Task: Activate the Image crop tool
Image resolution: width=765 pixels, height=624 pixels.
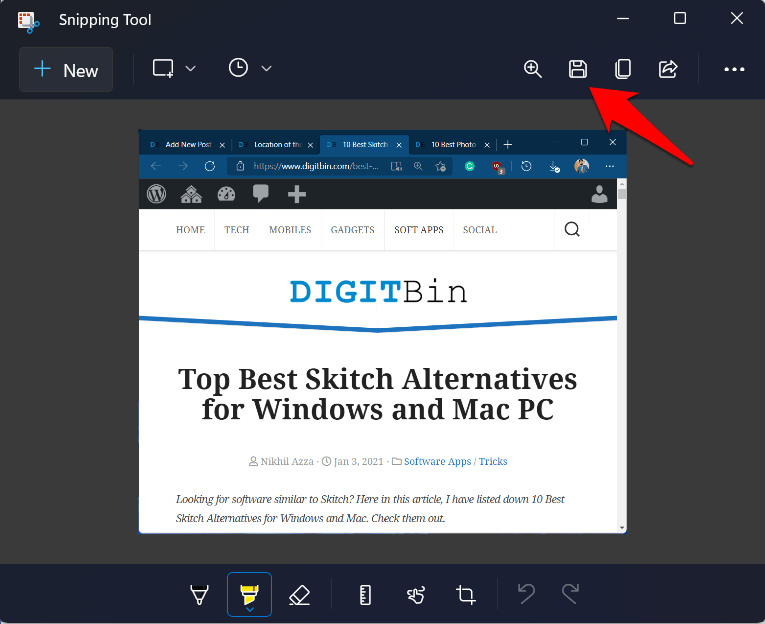Action: coord(466,595)
